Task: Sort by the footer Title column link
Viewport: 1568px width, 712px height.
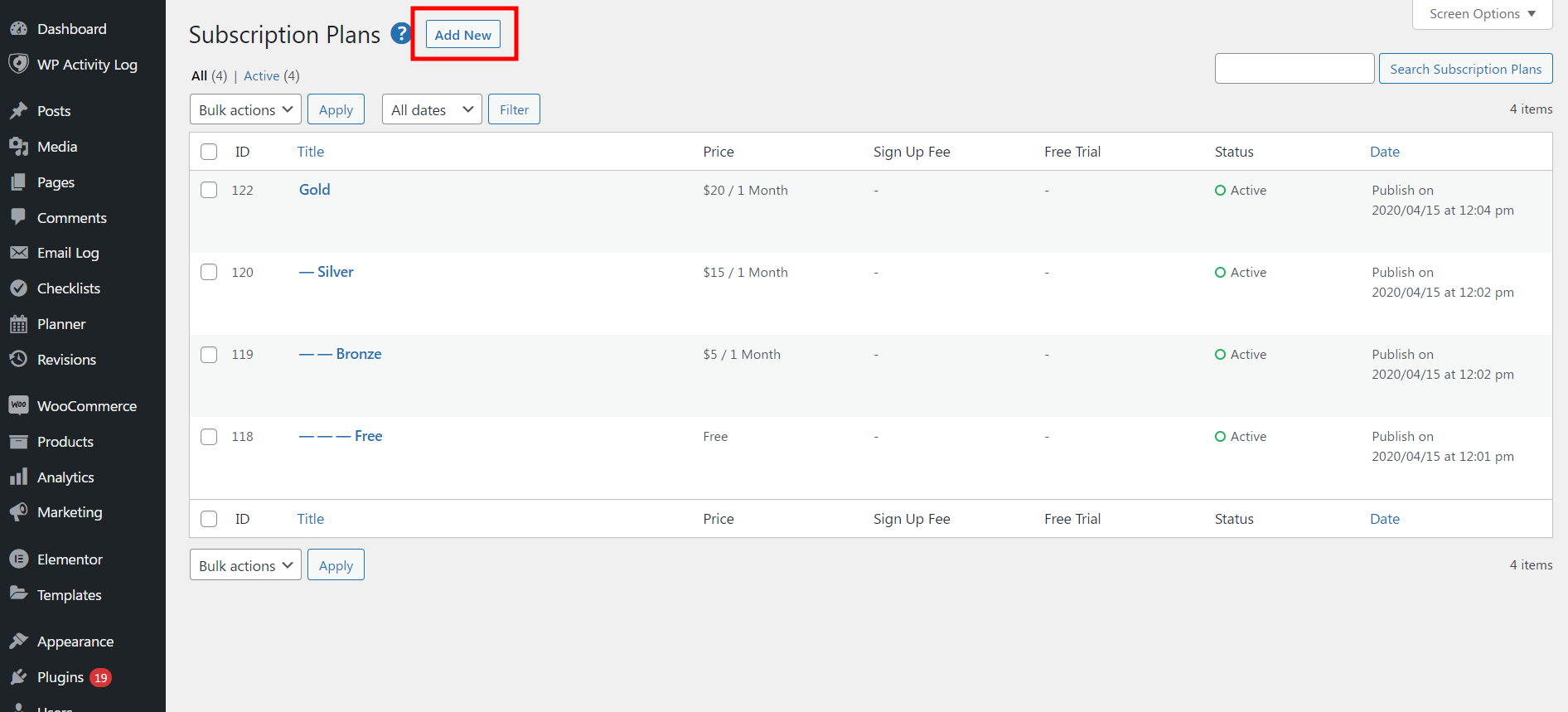Action: (311, 519)
